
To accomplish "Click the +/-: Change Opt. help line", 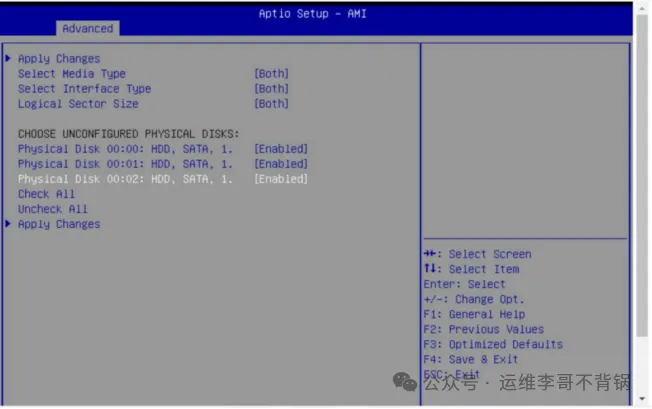I will coord(474,299).
